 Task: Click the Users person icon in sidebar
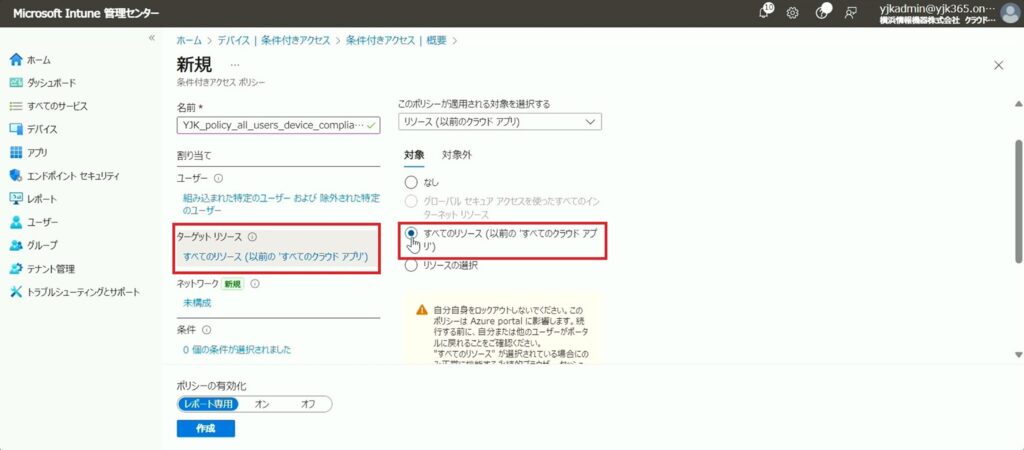point(16,222)
